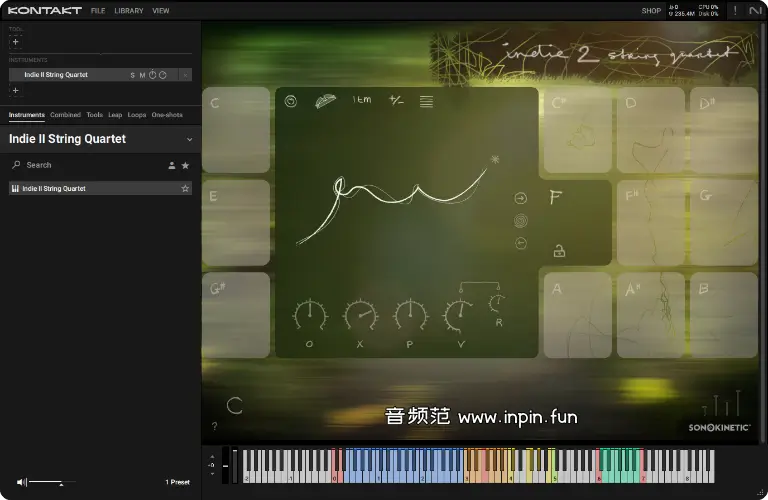Switch to the Instruments tab
Screen dimensions: 768x500
(26, 115)
